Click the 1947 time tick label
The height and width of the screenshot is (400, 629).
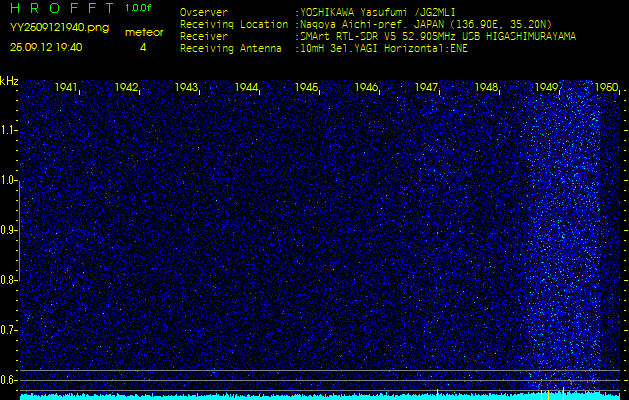tap(426, 88)
